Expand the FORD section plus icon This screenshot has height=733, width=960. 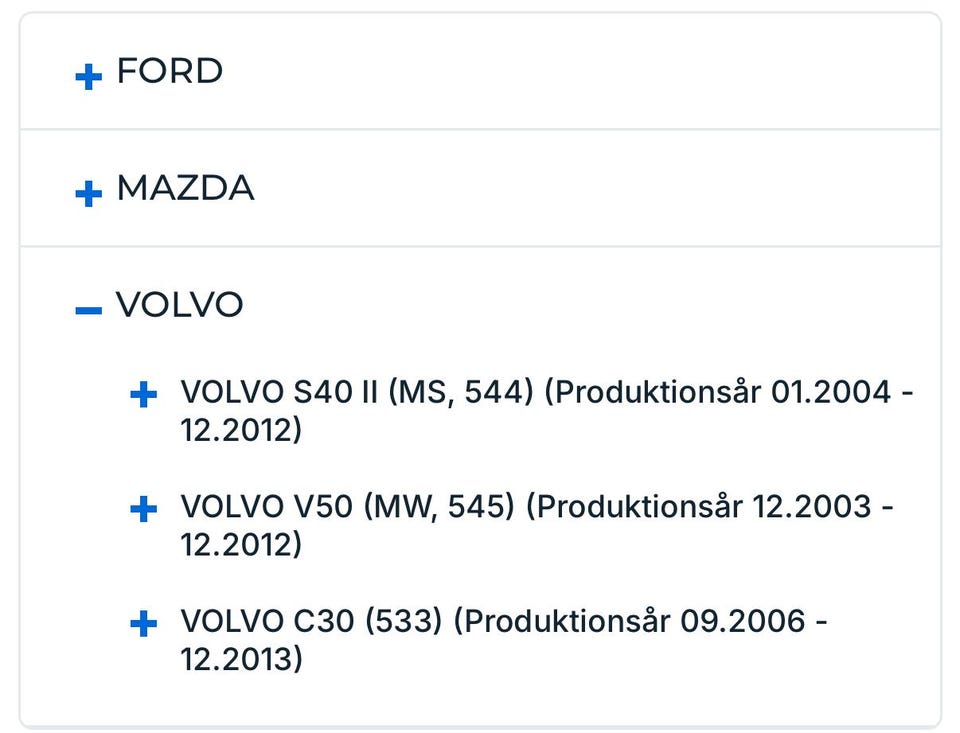[89, 76]
